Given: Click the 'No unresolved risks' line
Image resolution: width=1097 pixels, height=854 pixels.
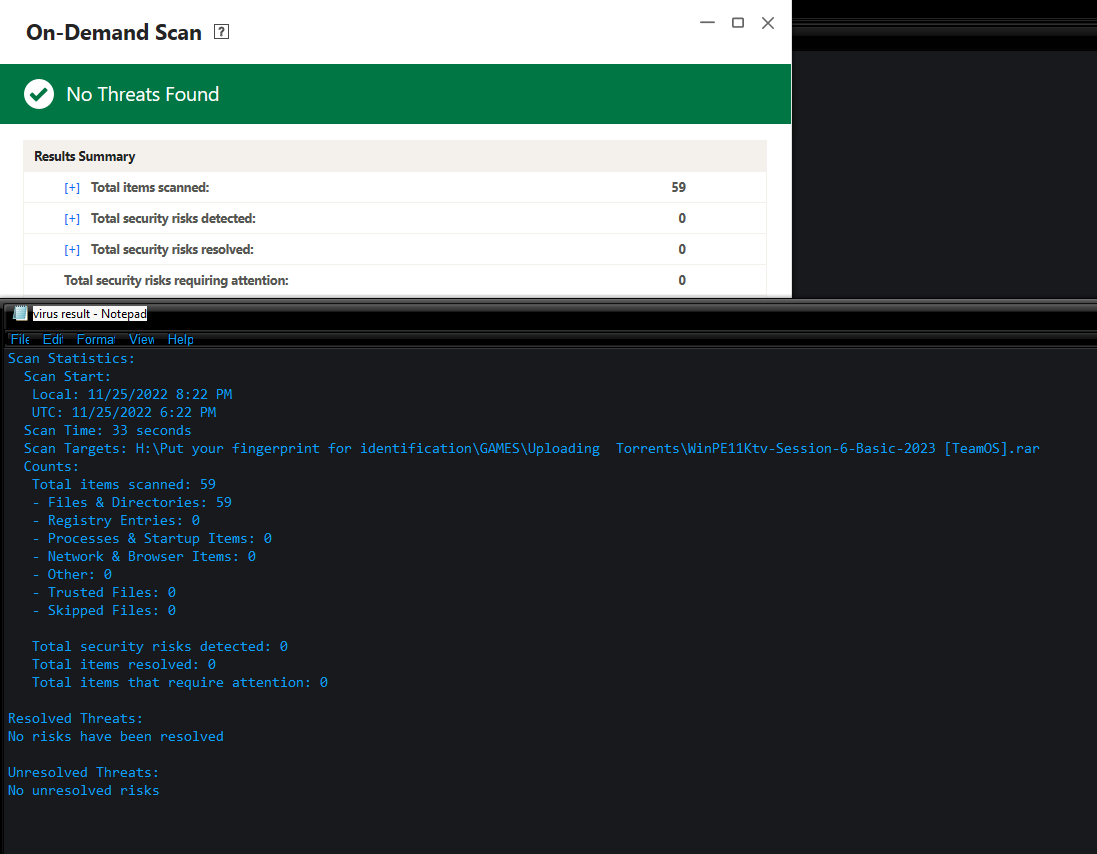Looking at the screenshot, I should 84,790.
